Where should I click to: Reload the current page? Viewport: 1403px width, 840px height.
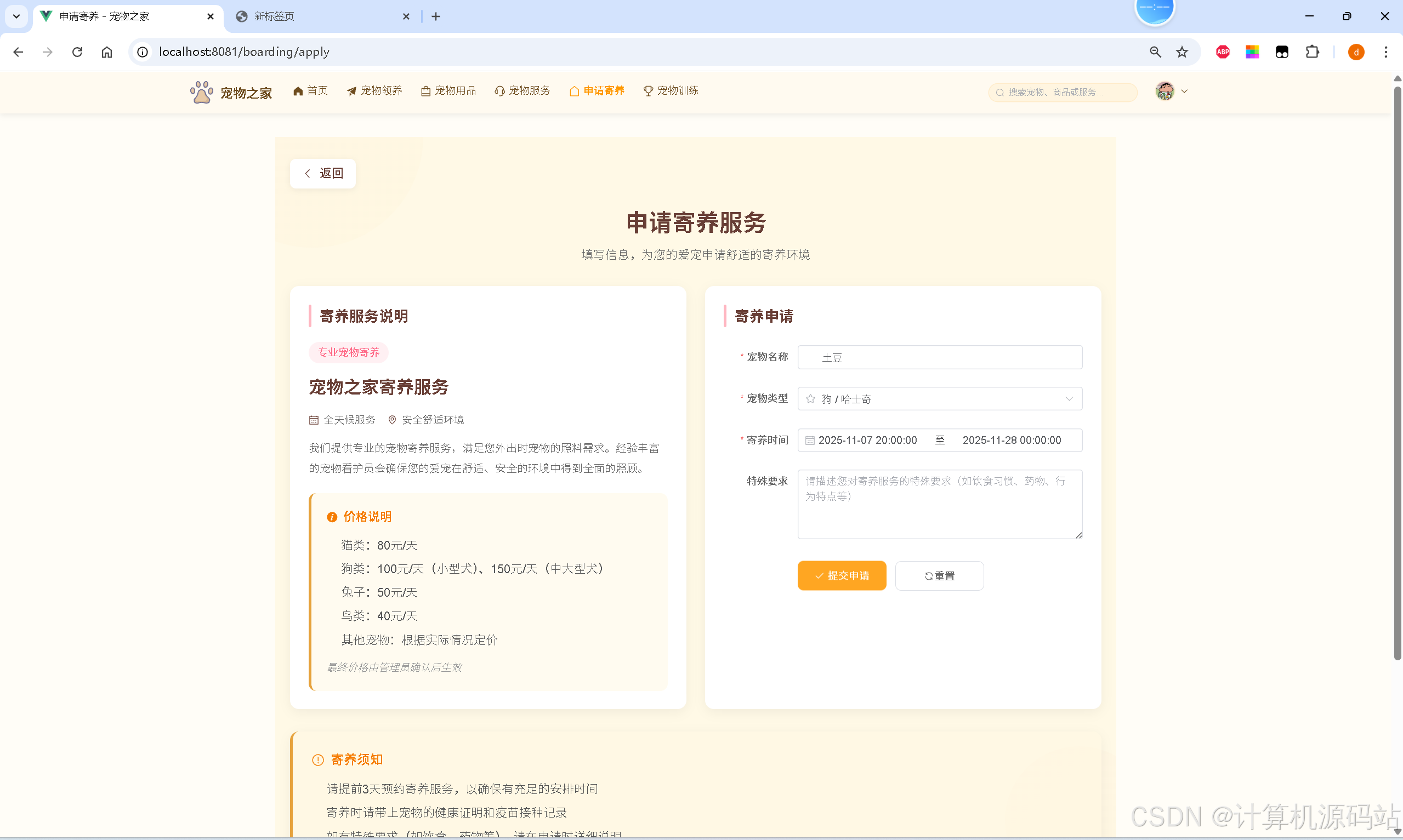(x=77, y=52)
